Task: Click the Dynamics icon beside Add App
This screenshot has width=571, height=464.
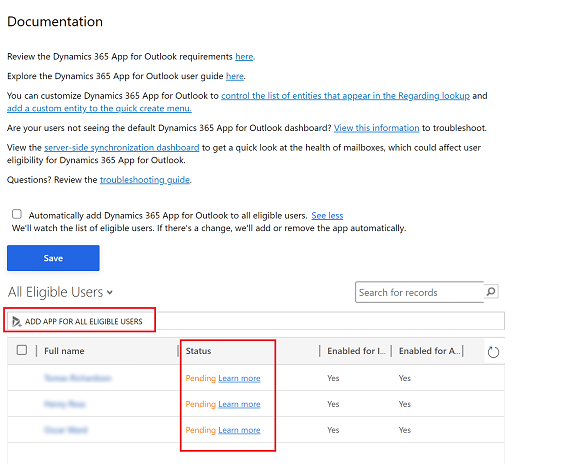Action: [16, 322]
